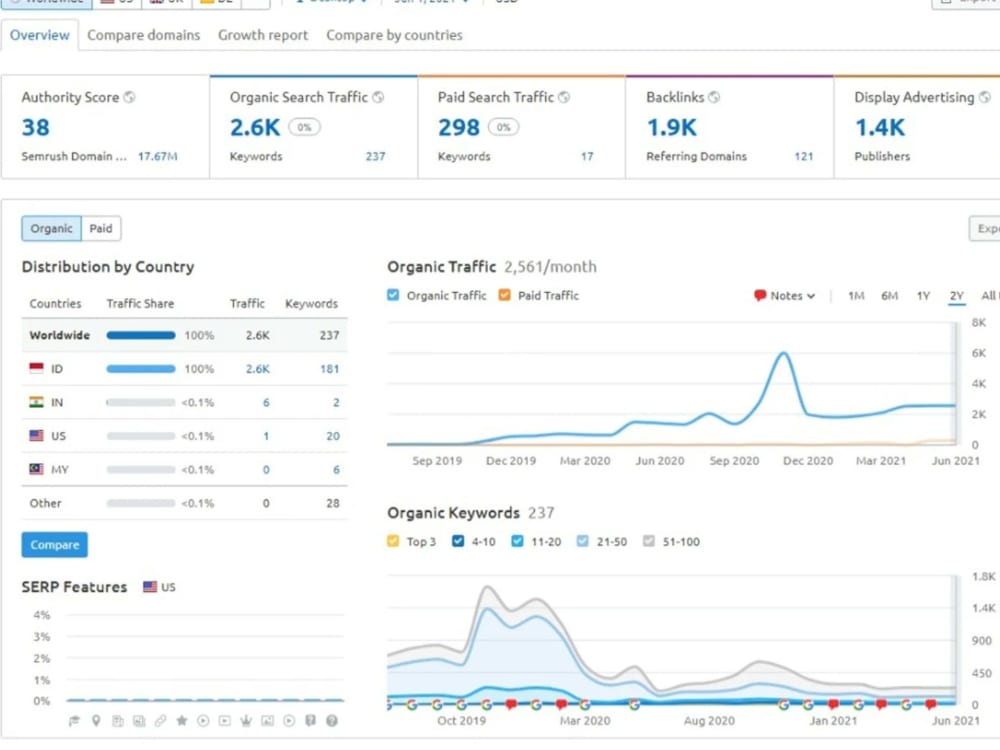Image resolution: width=1000 pixels, height=750 pixels.
Task: Toggle the Top 3 keywords checkbox
Action: pos(393,541)
